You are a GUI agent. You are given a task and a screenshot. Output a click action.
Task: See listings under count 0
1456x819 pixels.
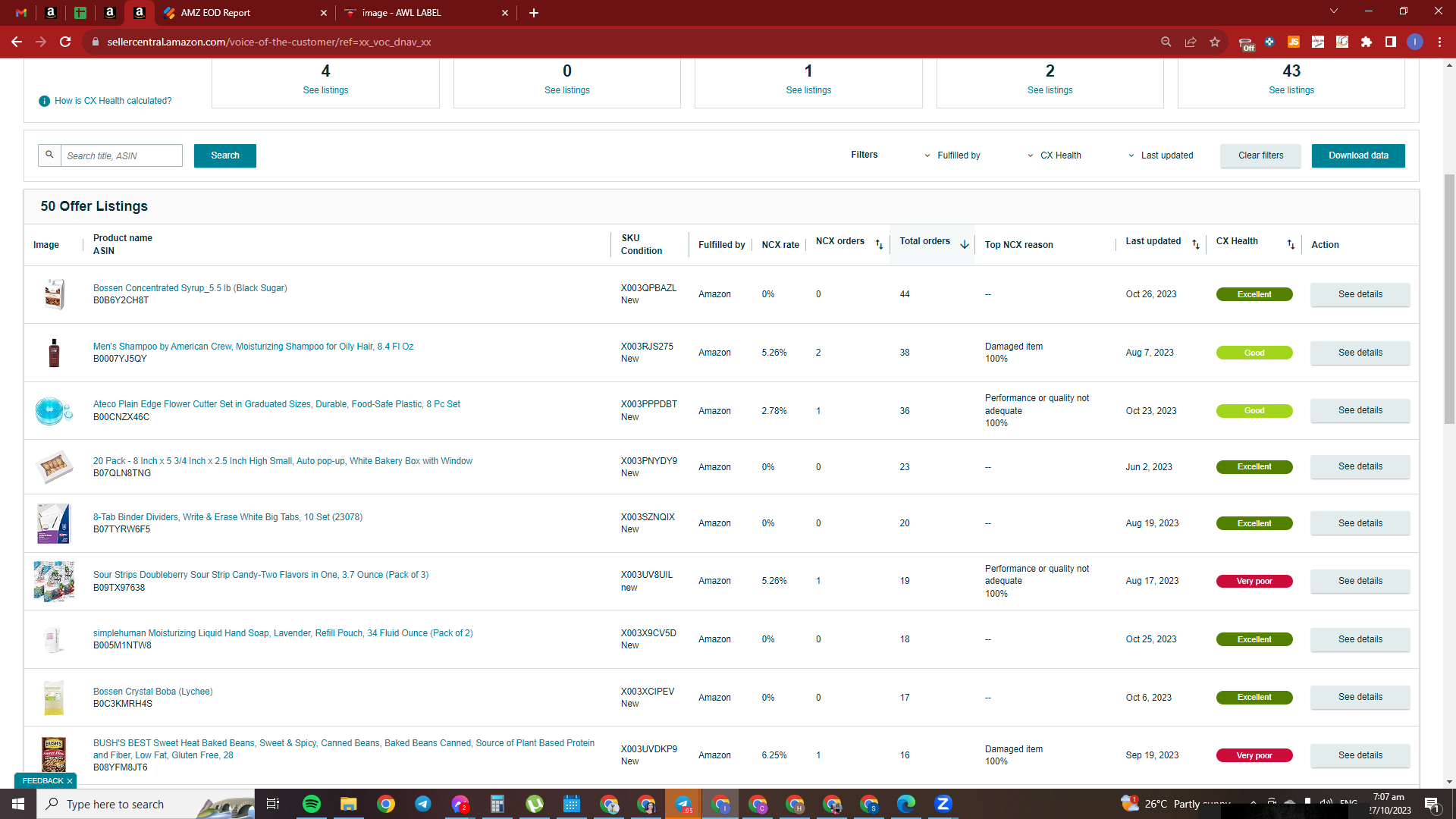pos(567,90)
